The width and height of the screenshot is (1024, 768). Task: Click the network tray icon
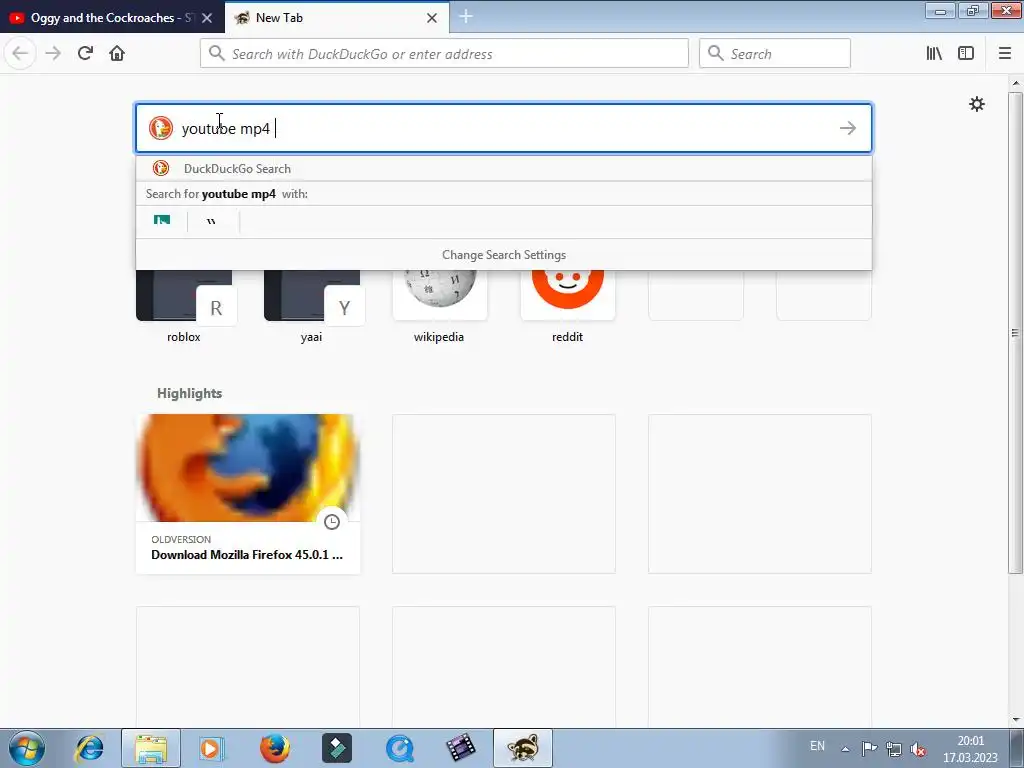pos(893,749)
